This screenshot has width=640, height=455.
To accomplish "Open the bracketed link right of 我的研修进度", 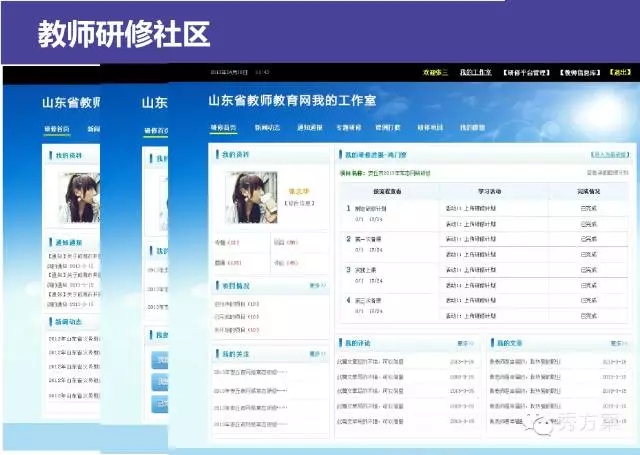I will 610,155.
